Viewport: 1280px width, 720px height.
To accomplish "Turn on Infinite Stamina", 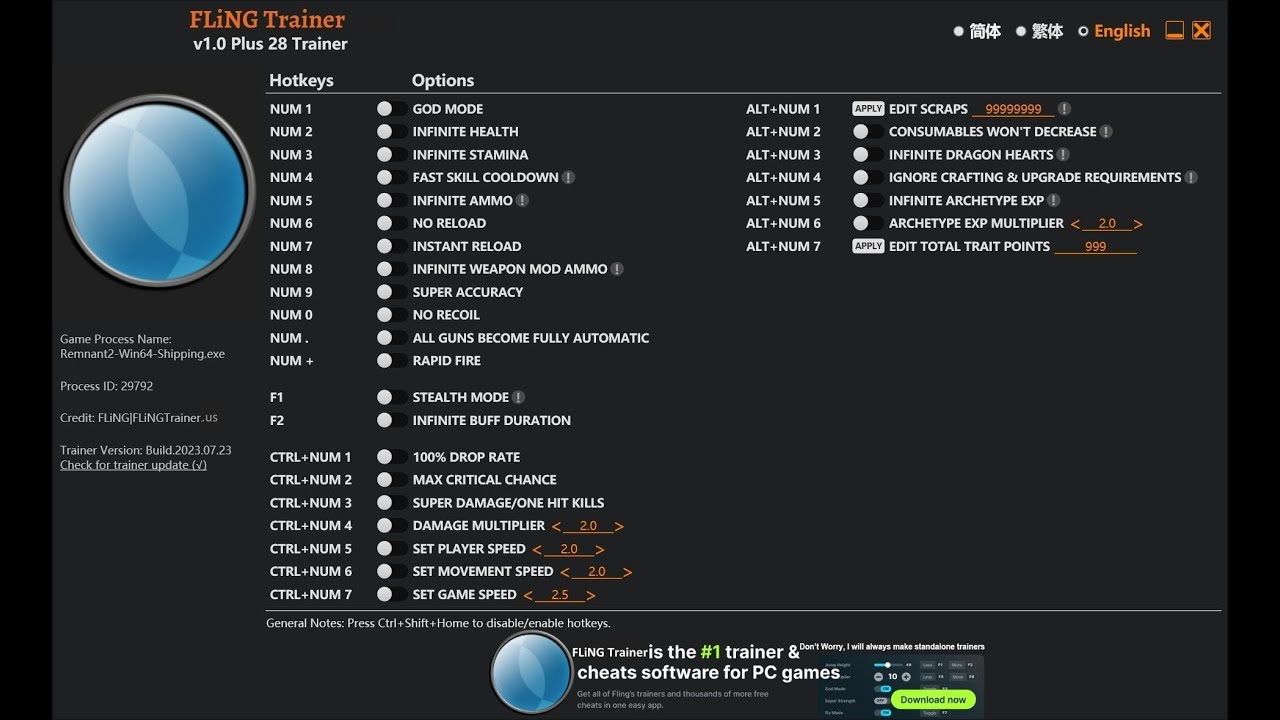I will coord(392,155).
